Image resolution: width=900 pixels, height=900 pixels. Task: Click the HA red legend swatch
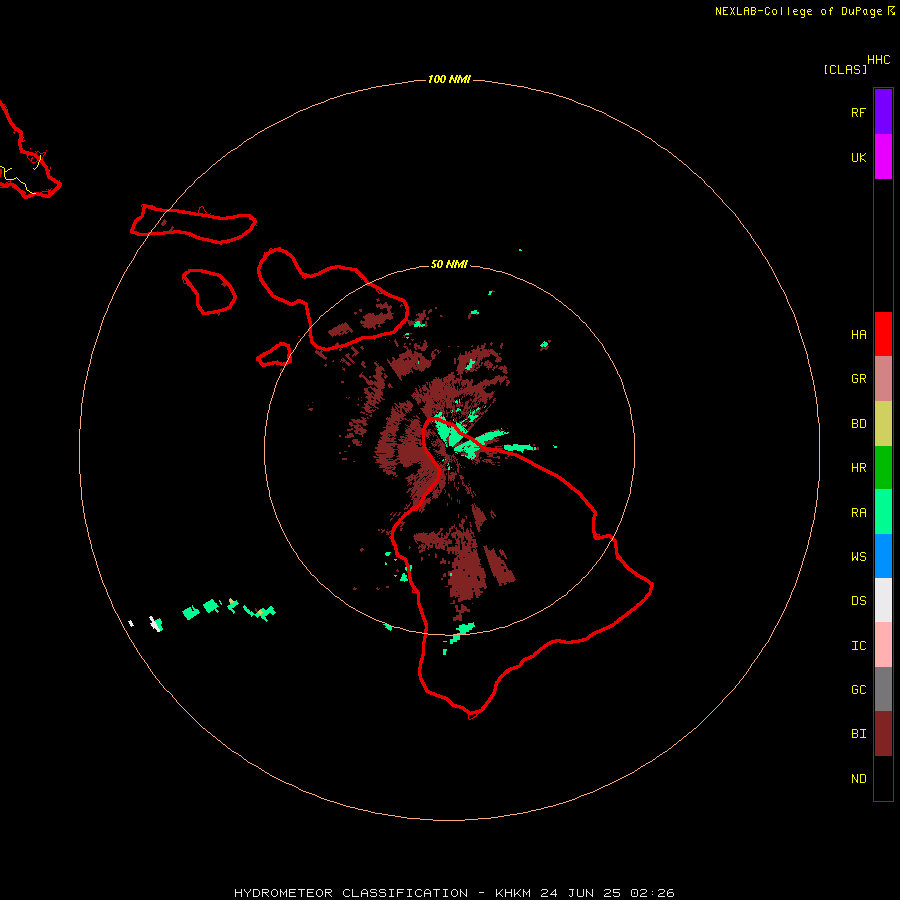(883, 334)
